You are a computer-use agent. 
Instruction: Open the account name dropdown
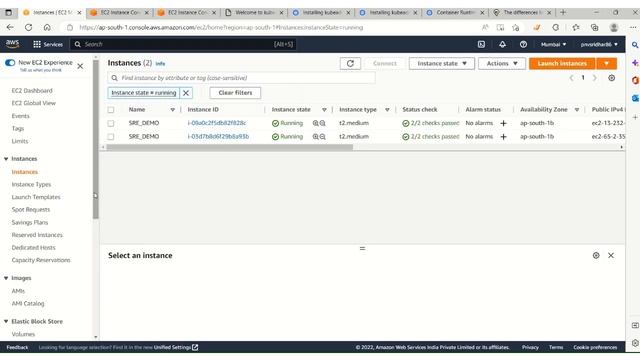[x=599, y=44]
